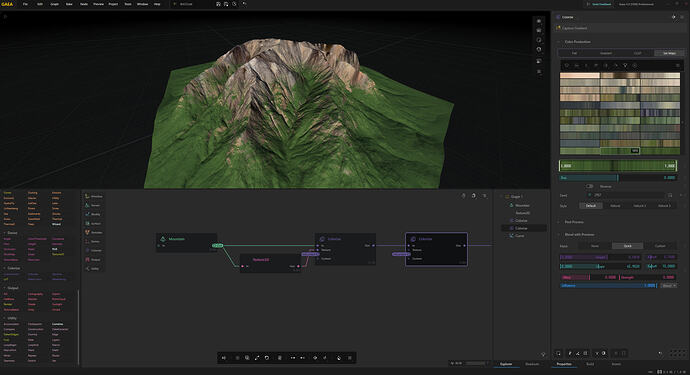
Task: Open the File menu
Action: pyautogui.click(x=25, y=4)
